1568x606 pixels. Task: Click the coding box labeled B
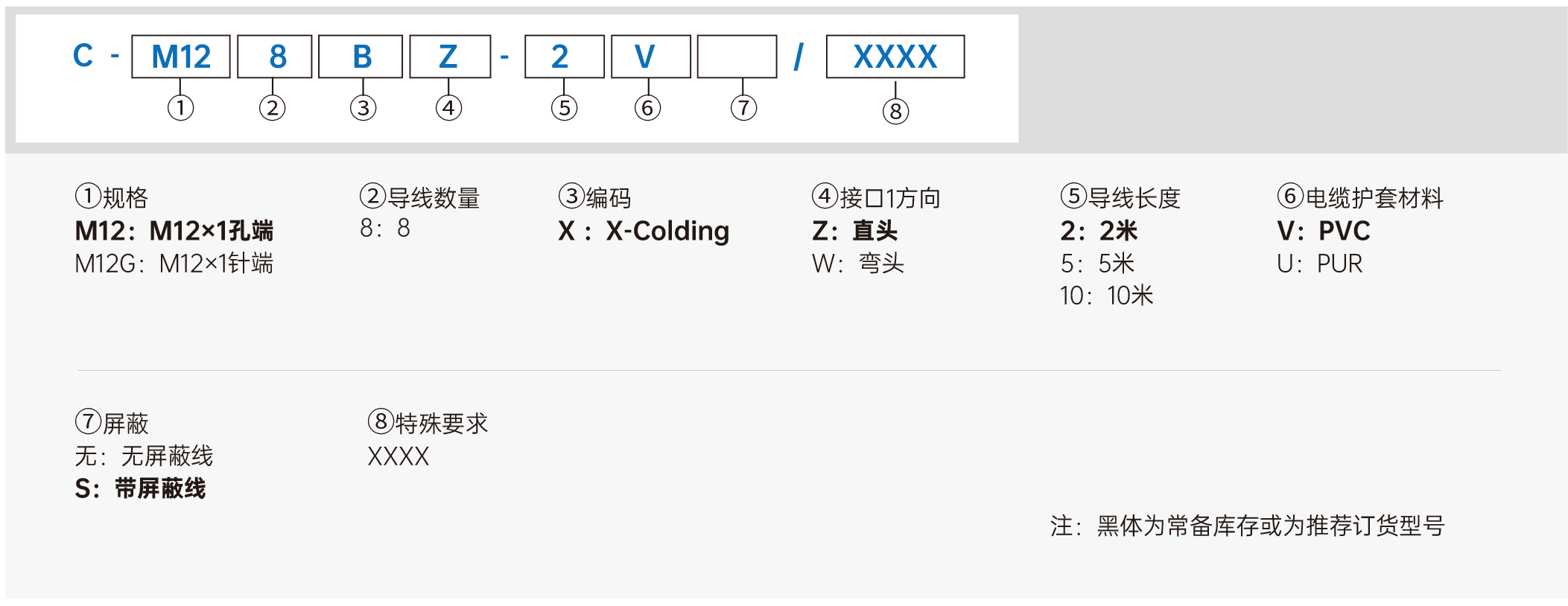tap(361, 57)
